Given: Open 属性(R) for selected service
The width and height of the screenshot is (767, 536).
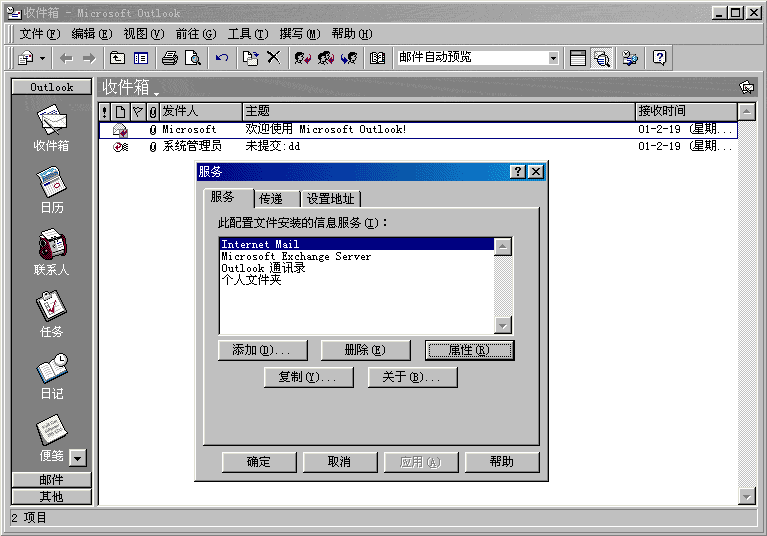Looking at the screenshot, I should (x=470, y=350).
